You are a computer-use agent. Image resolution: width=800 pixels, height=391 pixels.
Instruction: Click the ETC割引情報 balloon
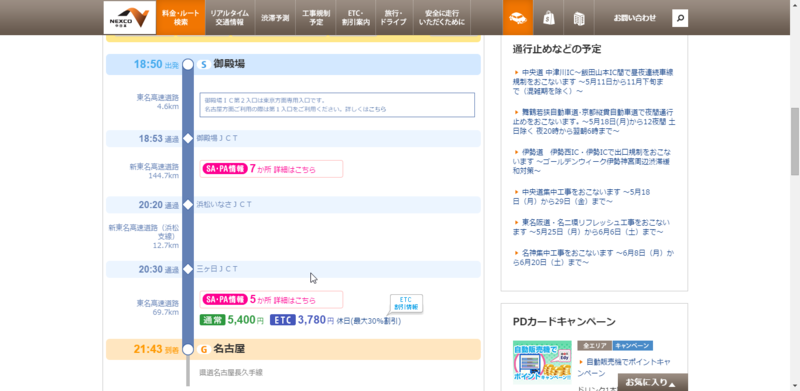coord(406,304)
